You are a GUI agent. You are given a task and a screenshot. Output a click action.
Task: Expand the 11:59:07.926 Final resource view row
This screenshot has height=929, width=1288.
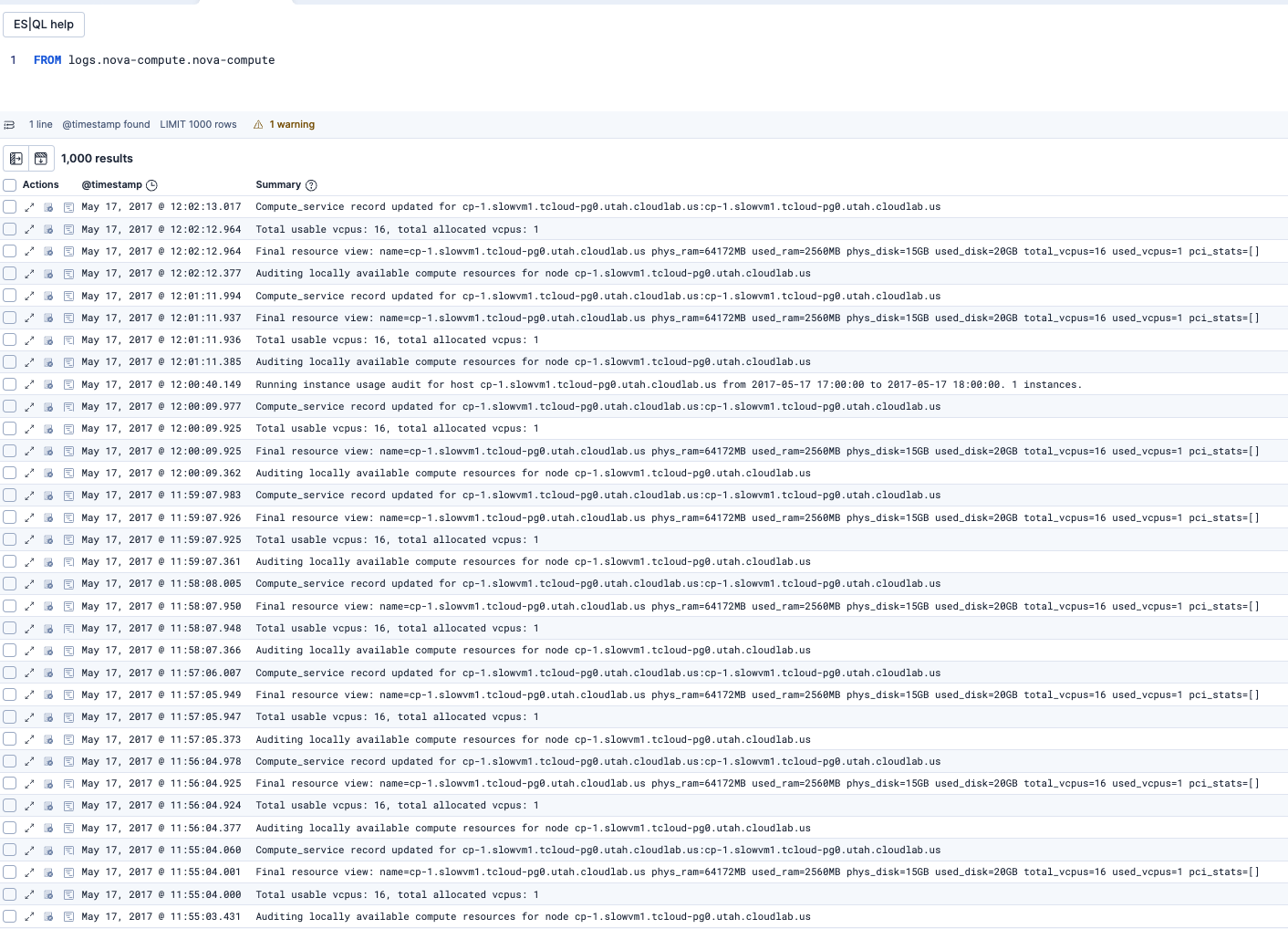click(29, 518)
